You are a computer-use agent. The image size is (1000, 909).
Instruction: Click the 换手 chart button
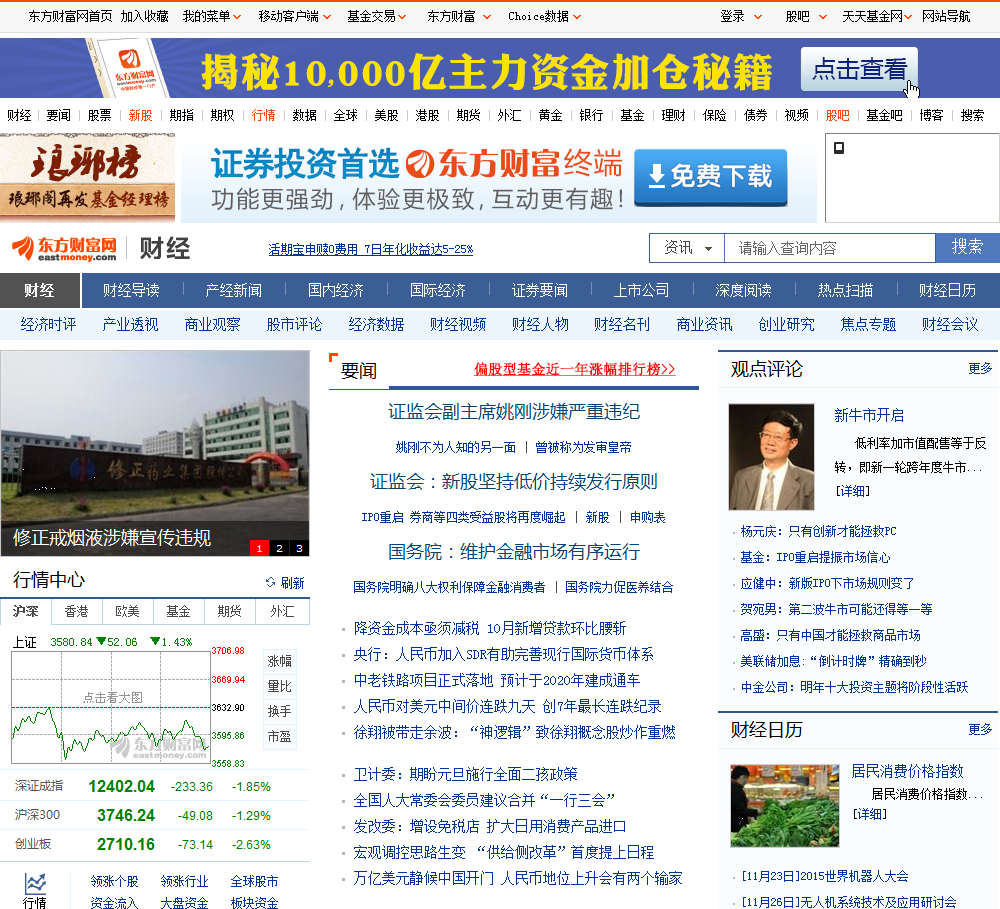[x=279, y=711]
